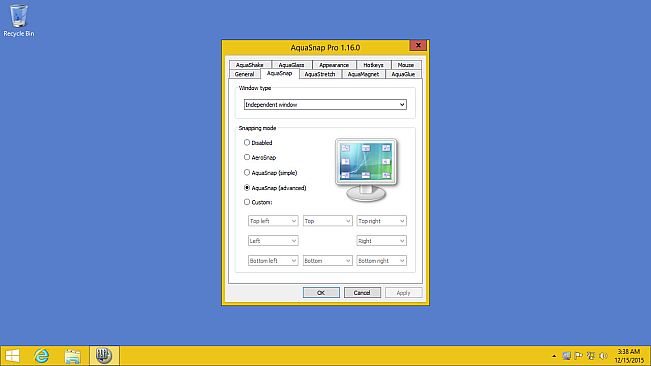Open the Action Center flag icon

578,356
